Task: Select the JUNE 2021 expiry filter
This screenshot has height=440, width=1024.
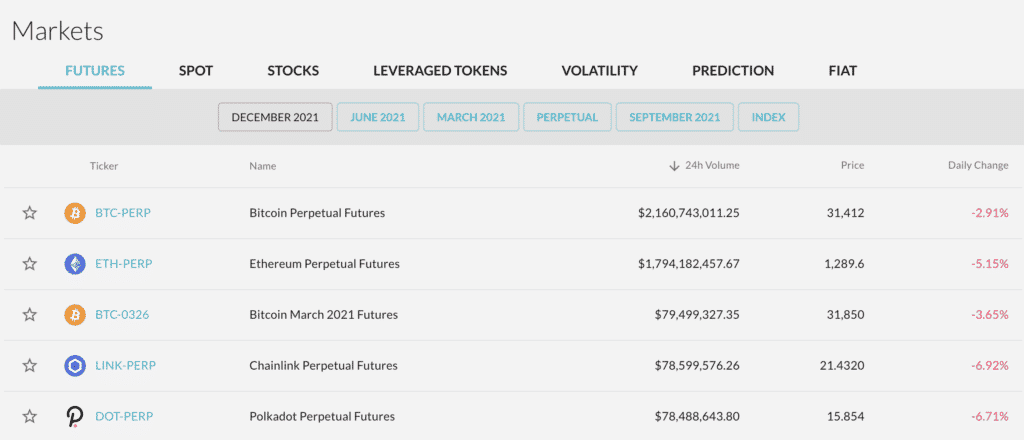Action: coord(378,117)
